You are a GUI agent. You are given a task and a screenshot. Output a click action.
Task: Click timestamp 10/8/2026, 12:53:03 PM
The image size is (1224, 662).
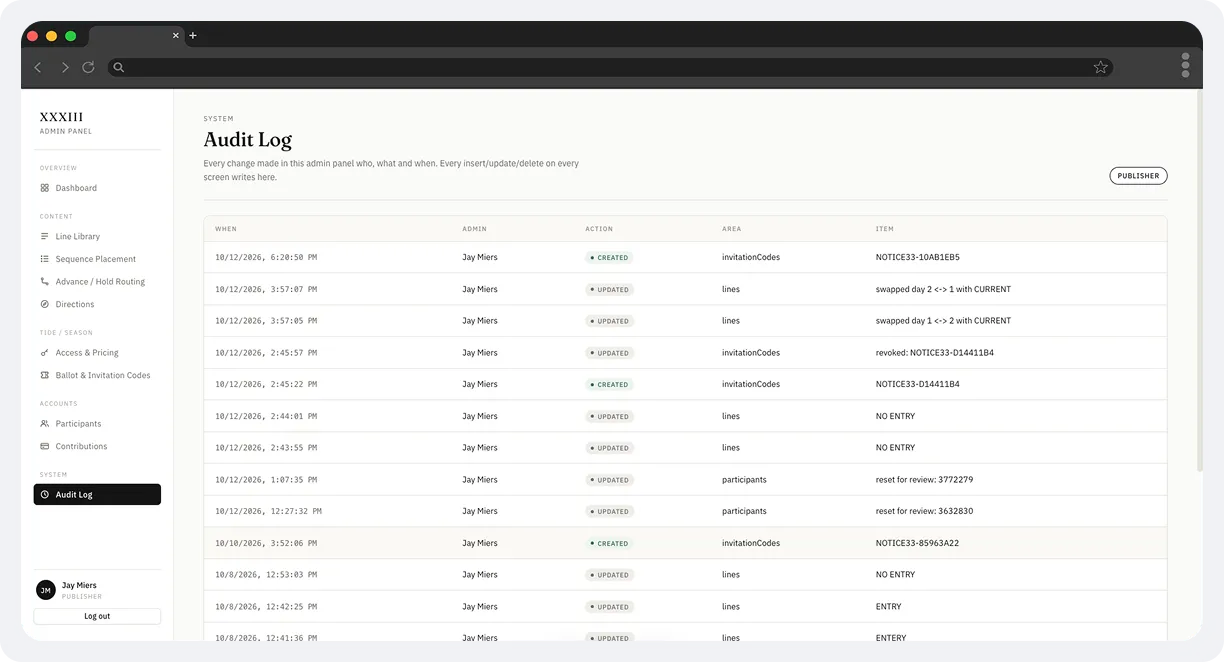click(266, 575)
